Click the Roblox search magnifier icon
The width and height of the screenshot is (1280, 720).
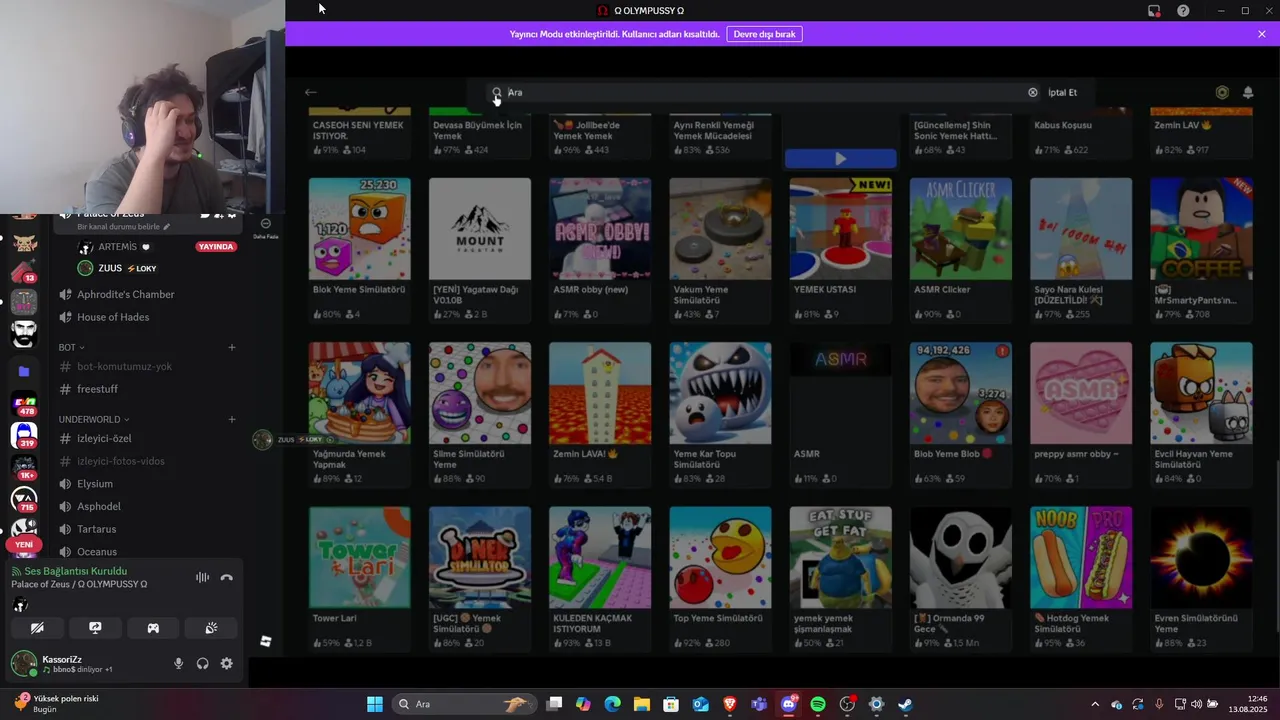(497, 92)
